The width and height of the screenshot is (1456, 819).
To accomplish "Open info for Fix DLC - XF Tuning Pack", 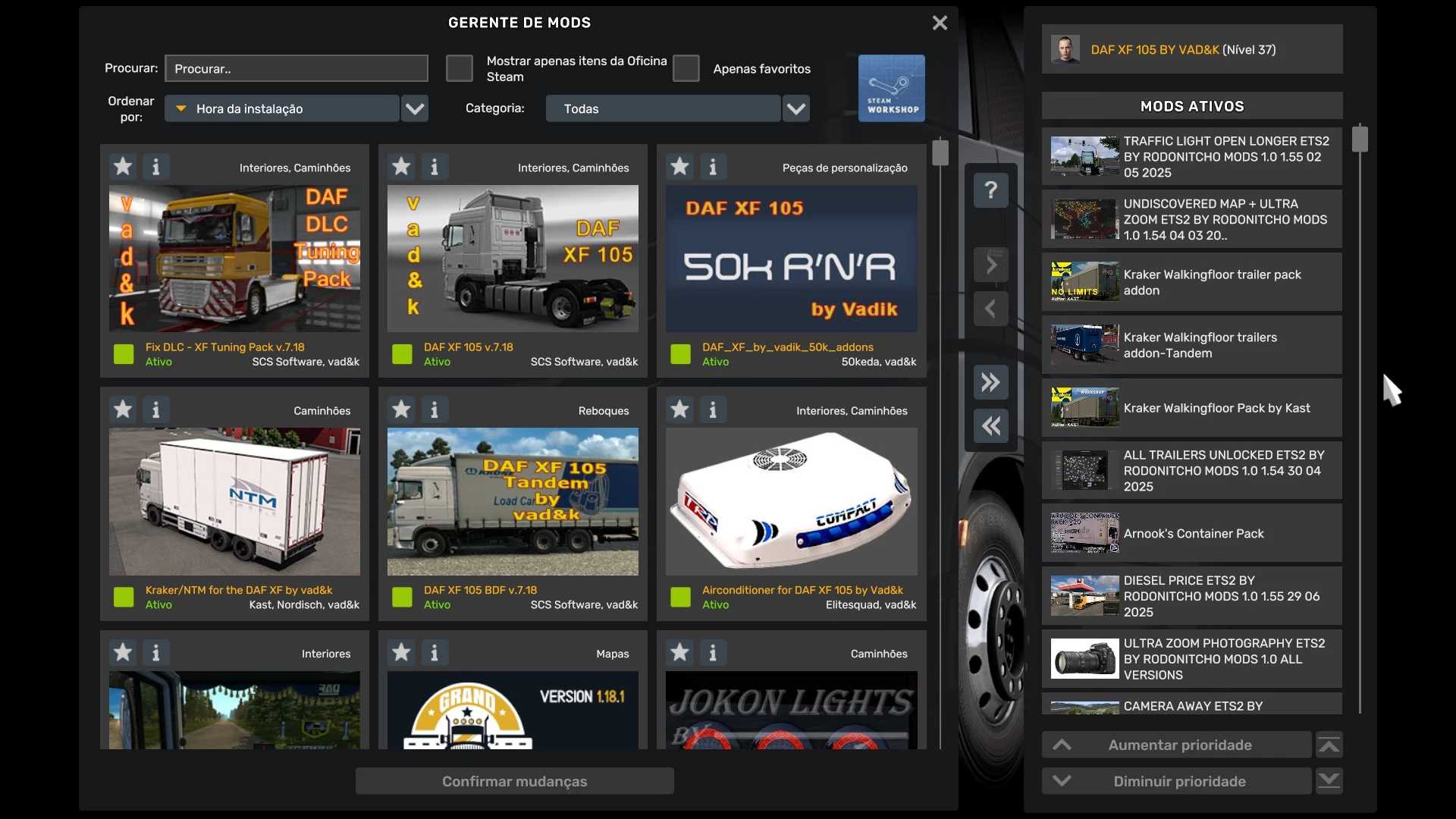I will tap(156, 166).
